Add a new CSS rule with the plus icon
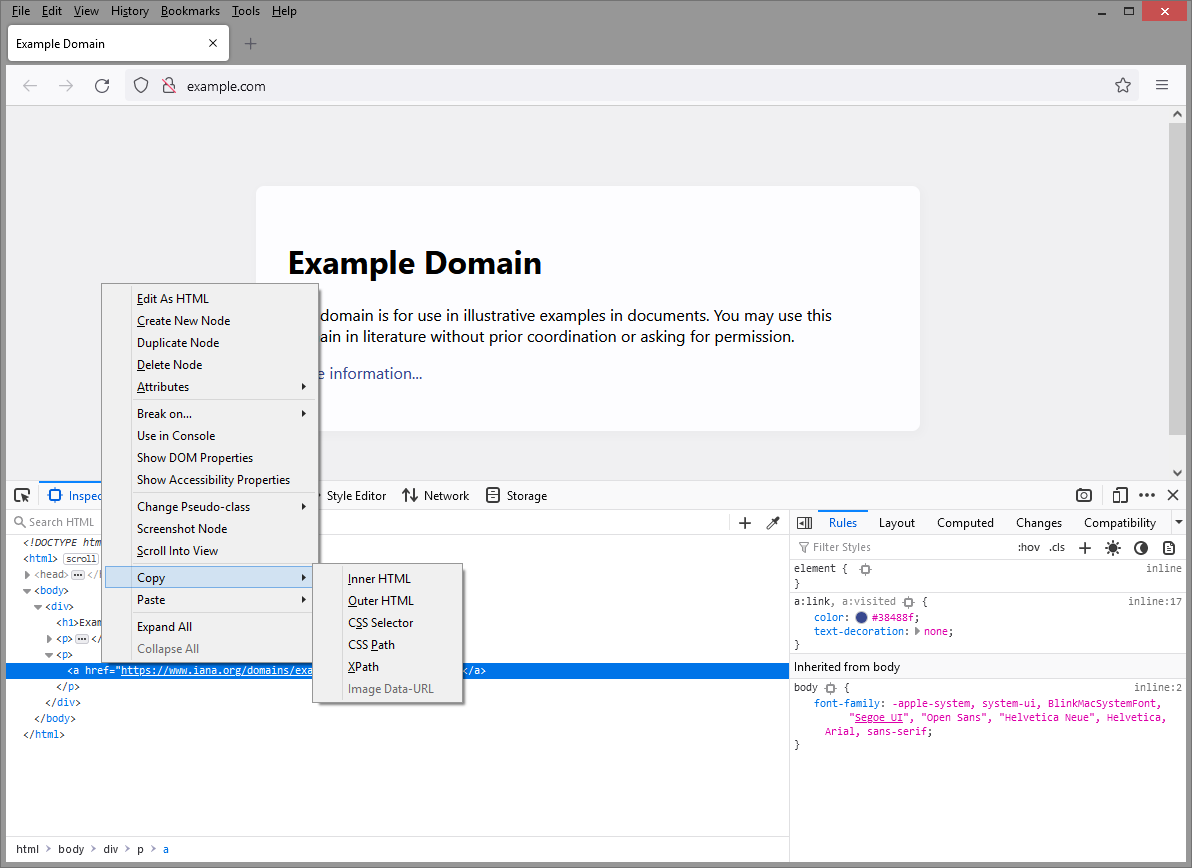 [x=1084, y=547]
